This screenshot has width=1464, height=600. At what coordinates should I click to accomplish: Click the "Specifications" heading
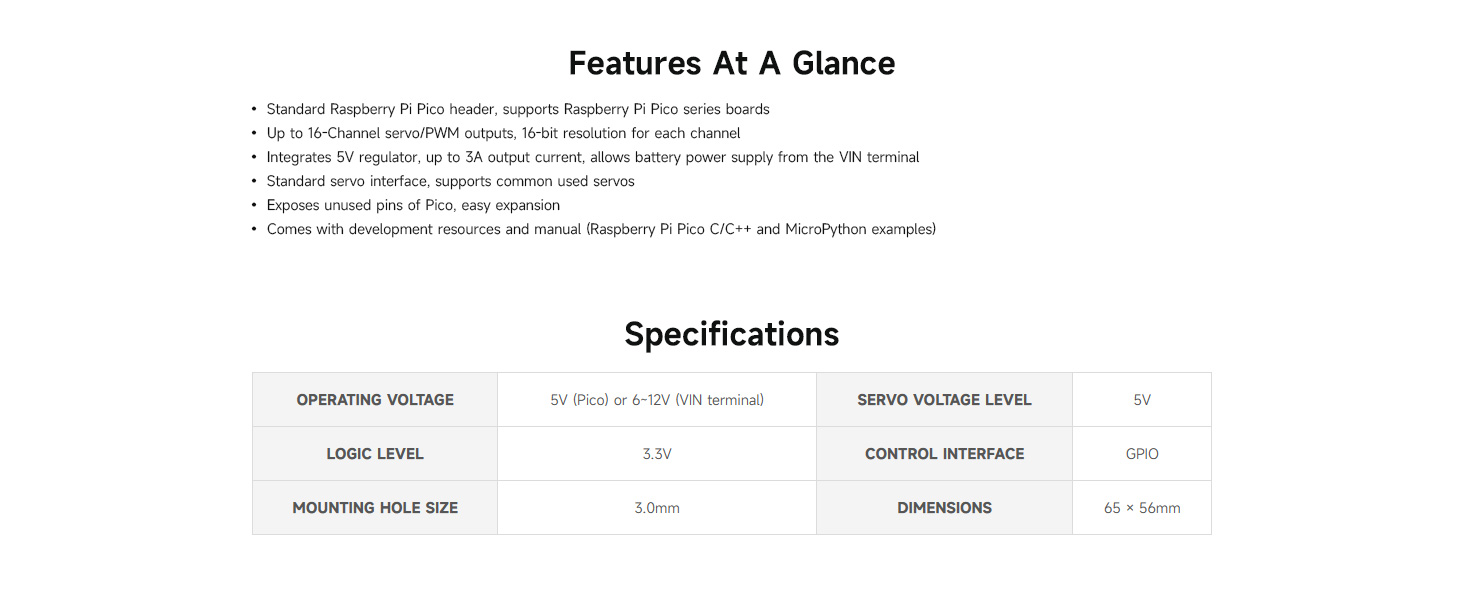pyautogui.click(x=731, y=334)
